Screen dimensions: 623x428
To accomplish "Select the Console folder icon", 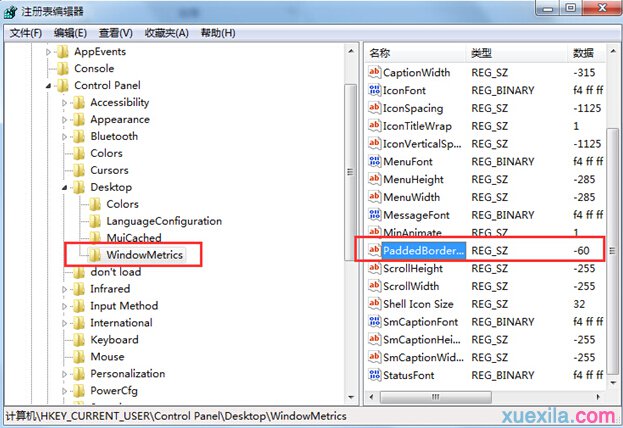I will pos(63,69).
